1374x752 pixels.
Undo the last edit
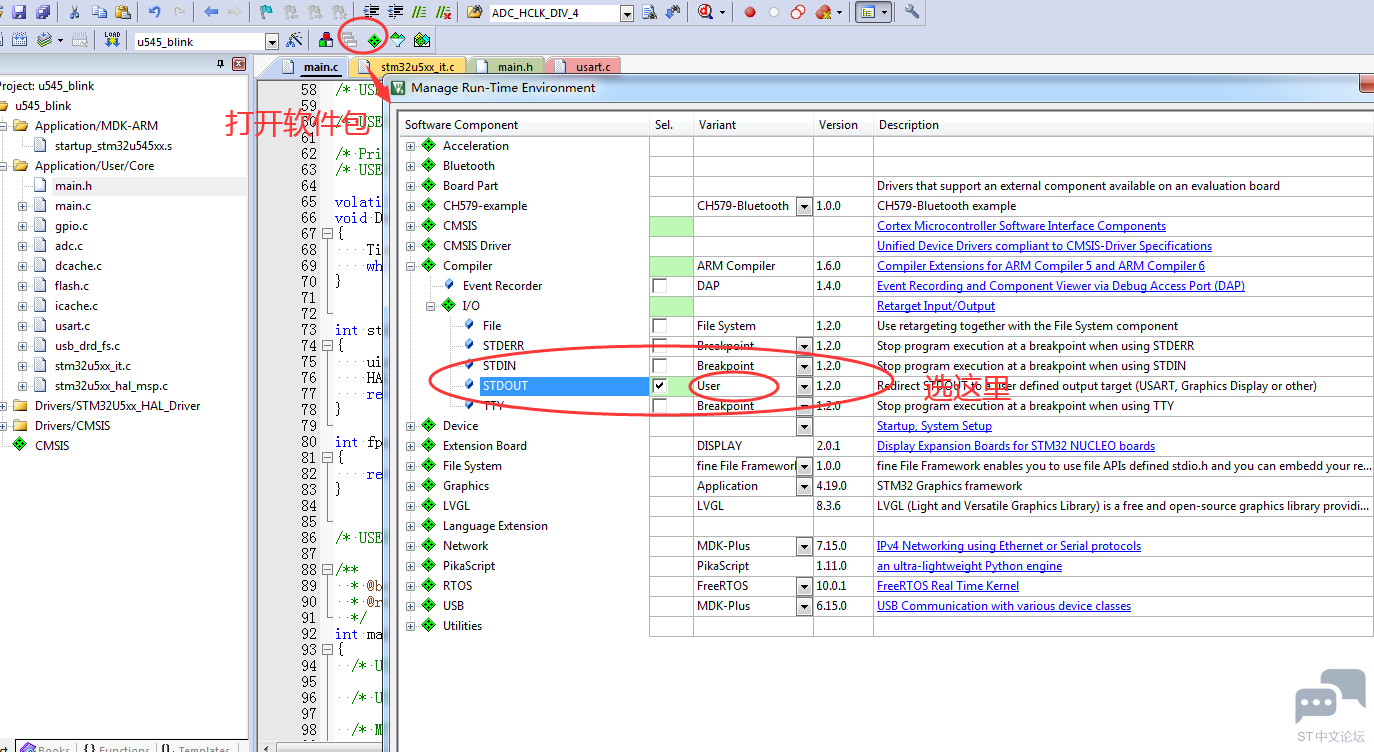tap(154, 12)
